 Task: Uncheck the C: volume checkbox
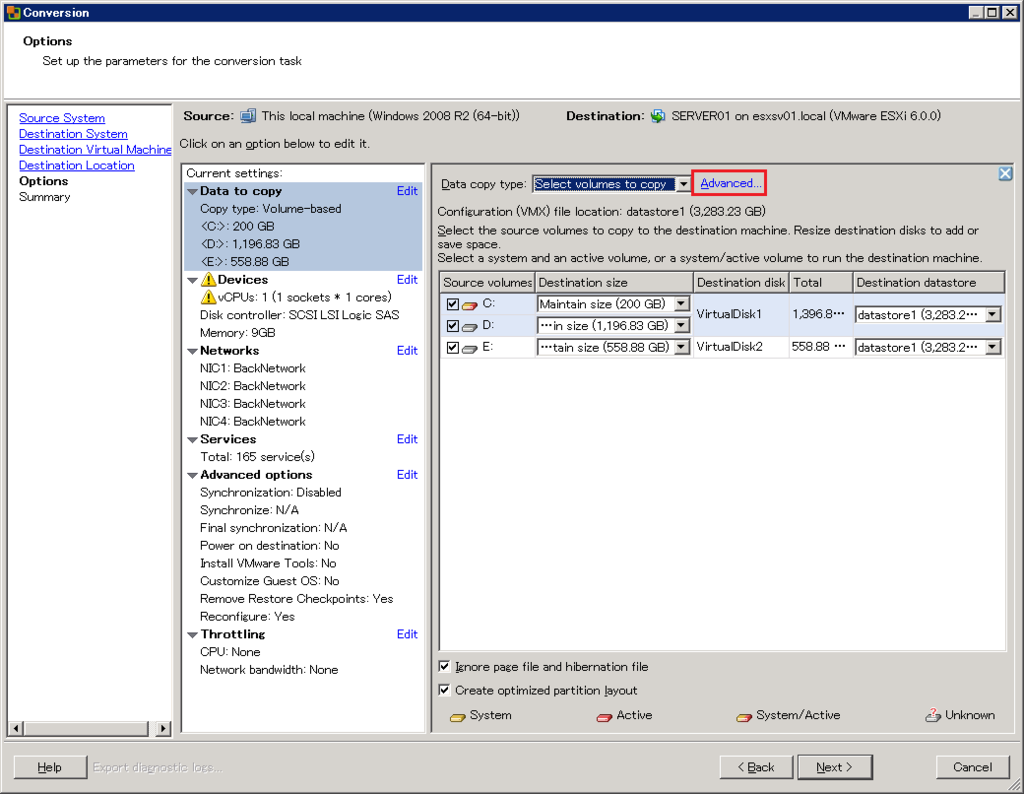pos(453,304)
